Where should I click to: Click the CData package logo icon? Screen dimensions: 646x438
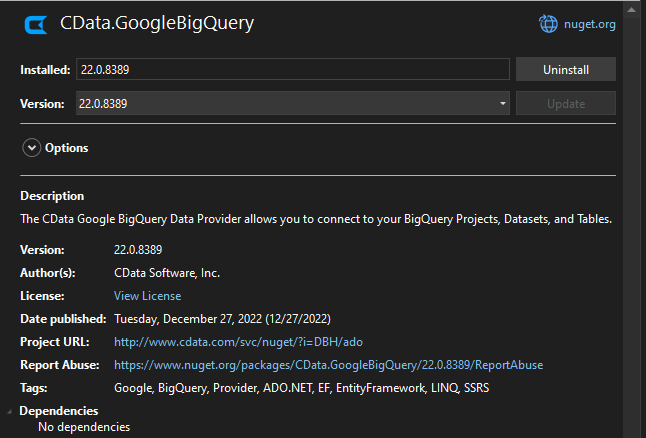36,23
